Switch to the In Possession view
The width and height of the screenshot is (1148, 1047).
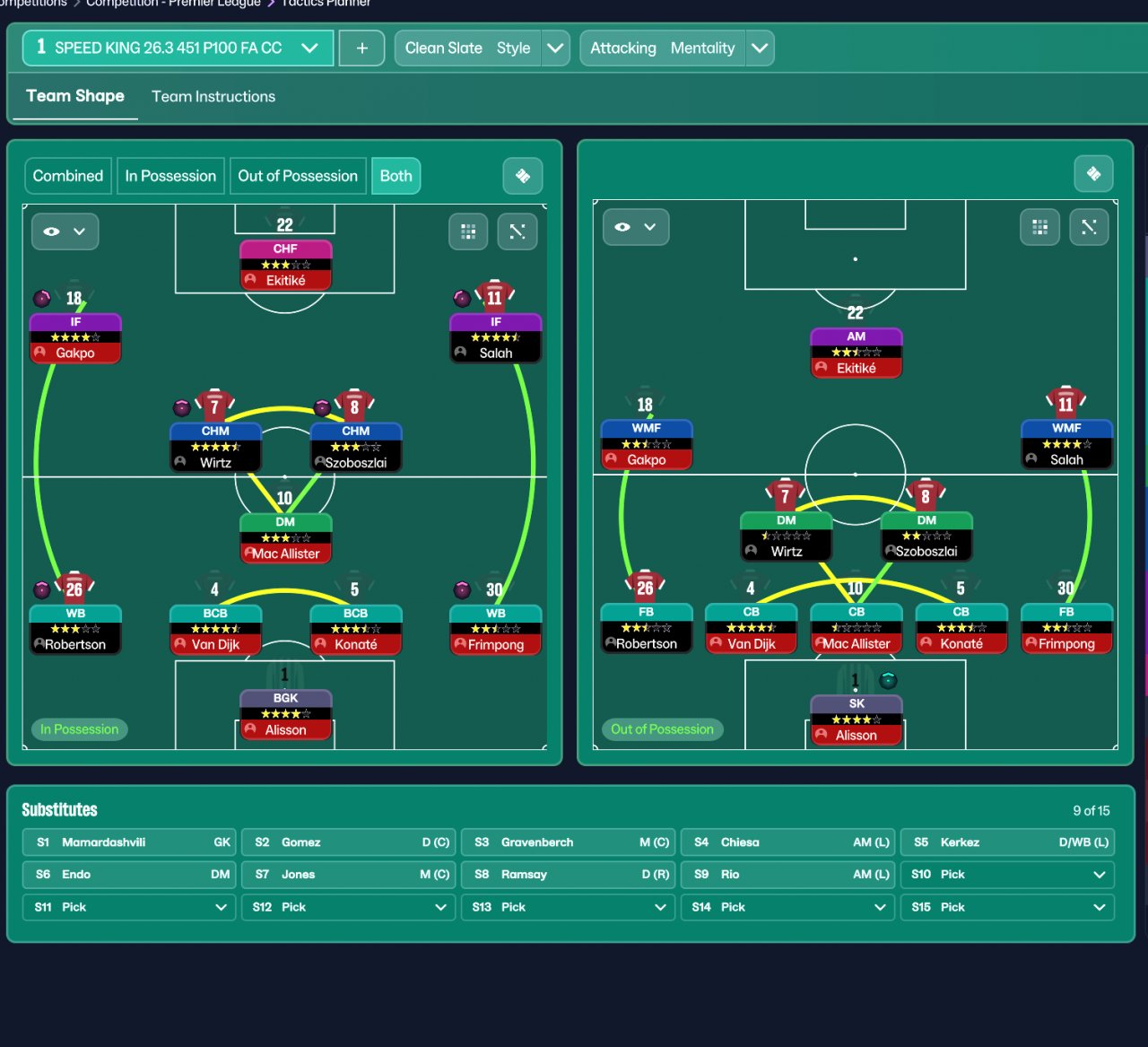tap(170, 176)
